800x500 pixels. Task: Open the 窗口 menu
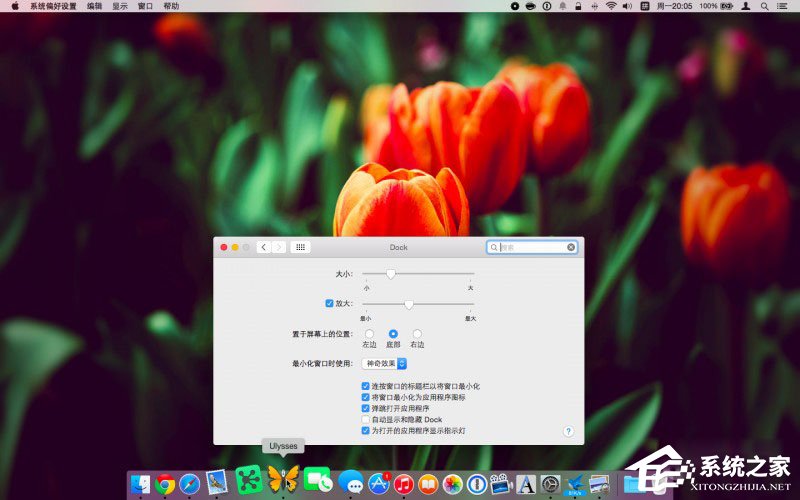click(x=146, y=6)
